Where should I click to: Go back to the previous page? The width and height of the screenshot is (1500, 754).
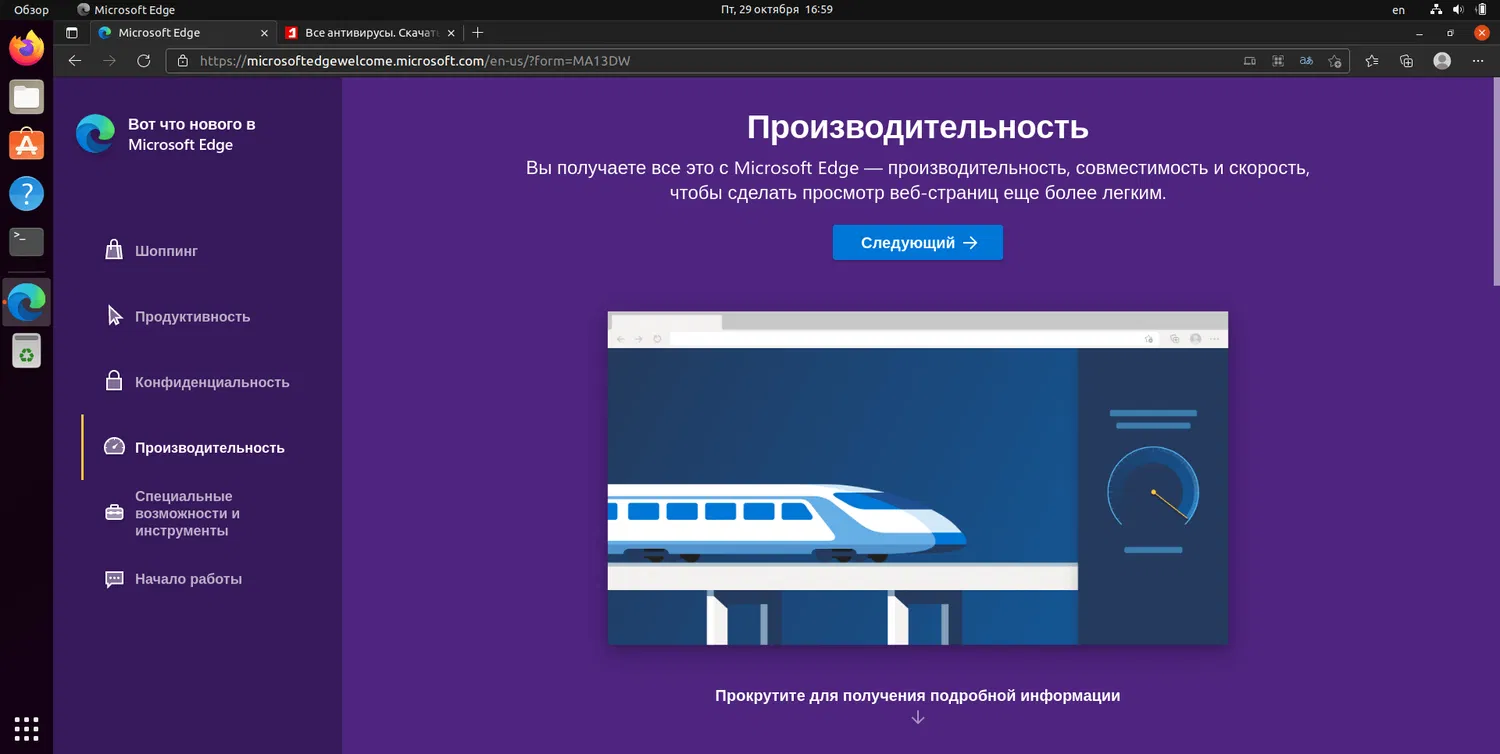(75, 61)
